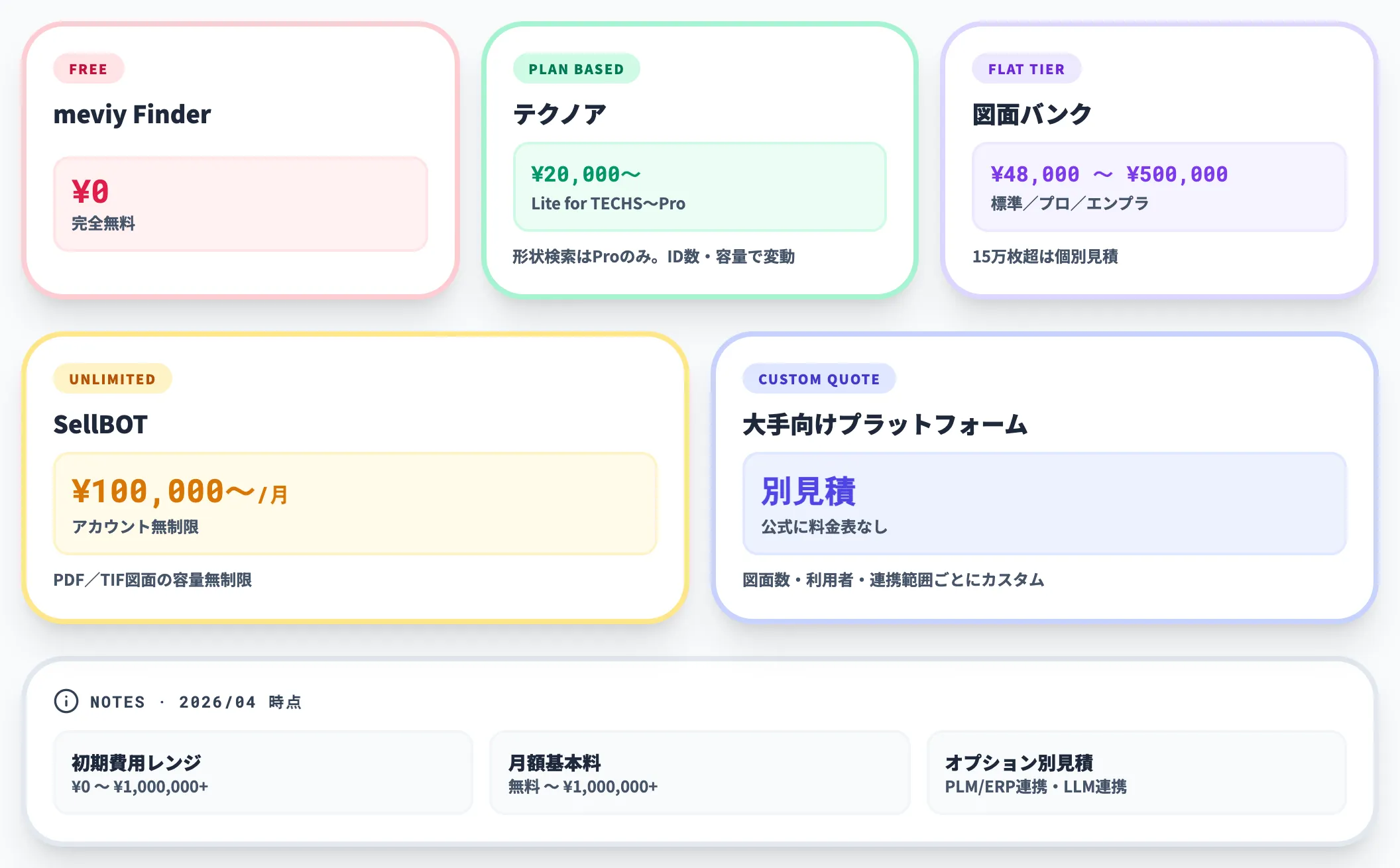Click PDF／TIF図面の容量無制限 note
Image resolution: width=1400 pixels, height=868 pixels.
pos(152,580)
